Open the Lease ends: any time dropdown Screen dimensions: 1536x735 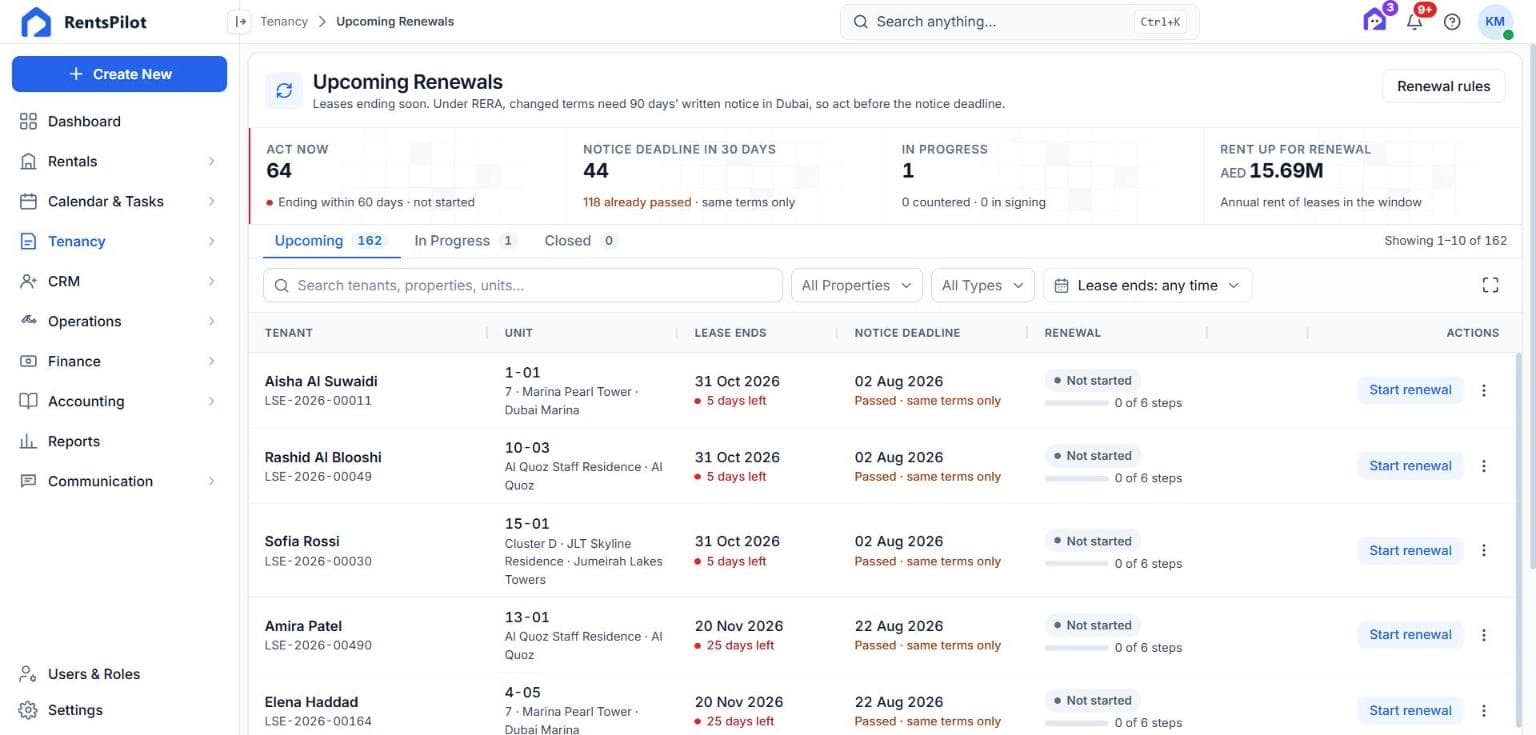point(1147,285)
